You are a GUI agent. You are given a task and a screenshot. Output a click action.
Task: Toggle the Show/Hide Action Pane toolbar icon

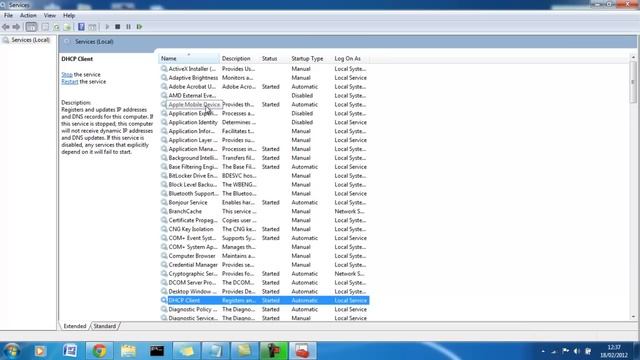tap(92, 27)
